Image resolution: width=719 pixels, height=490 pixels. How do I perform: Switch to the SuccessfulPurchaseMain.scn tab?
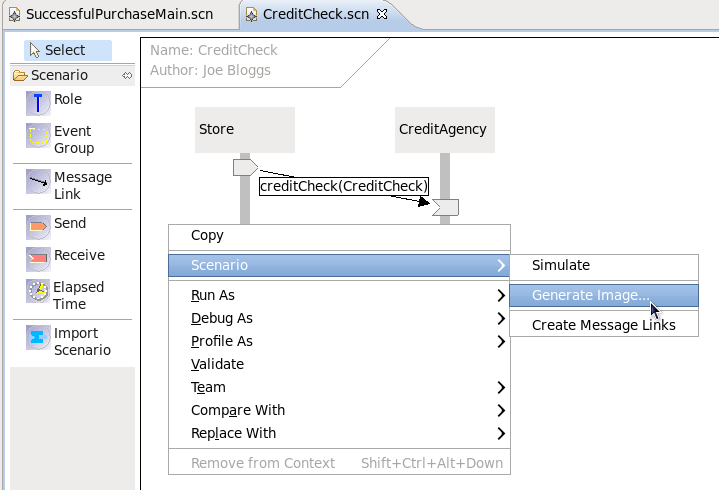tap(118, 15)
